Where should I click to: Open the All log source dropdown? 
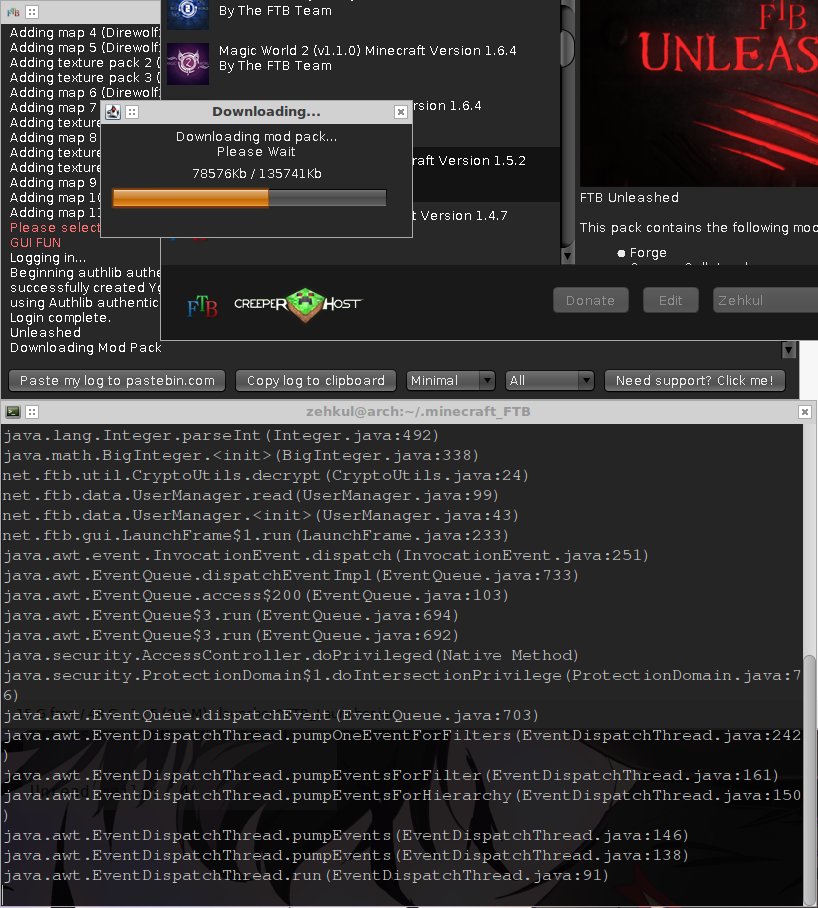pyautogui.click(x=549, y=380)
